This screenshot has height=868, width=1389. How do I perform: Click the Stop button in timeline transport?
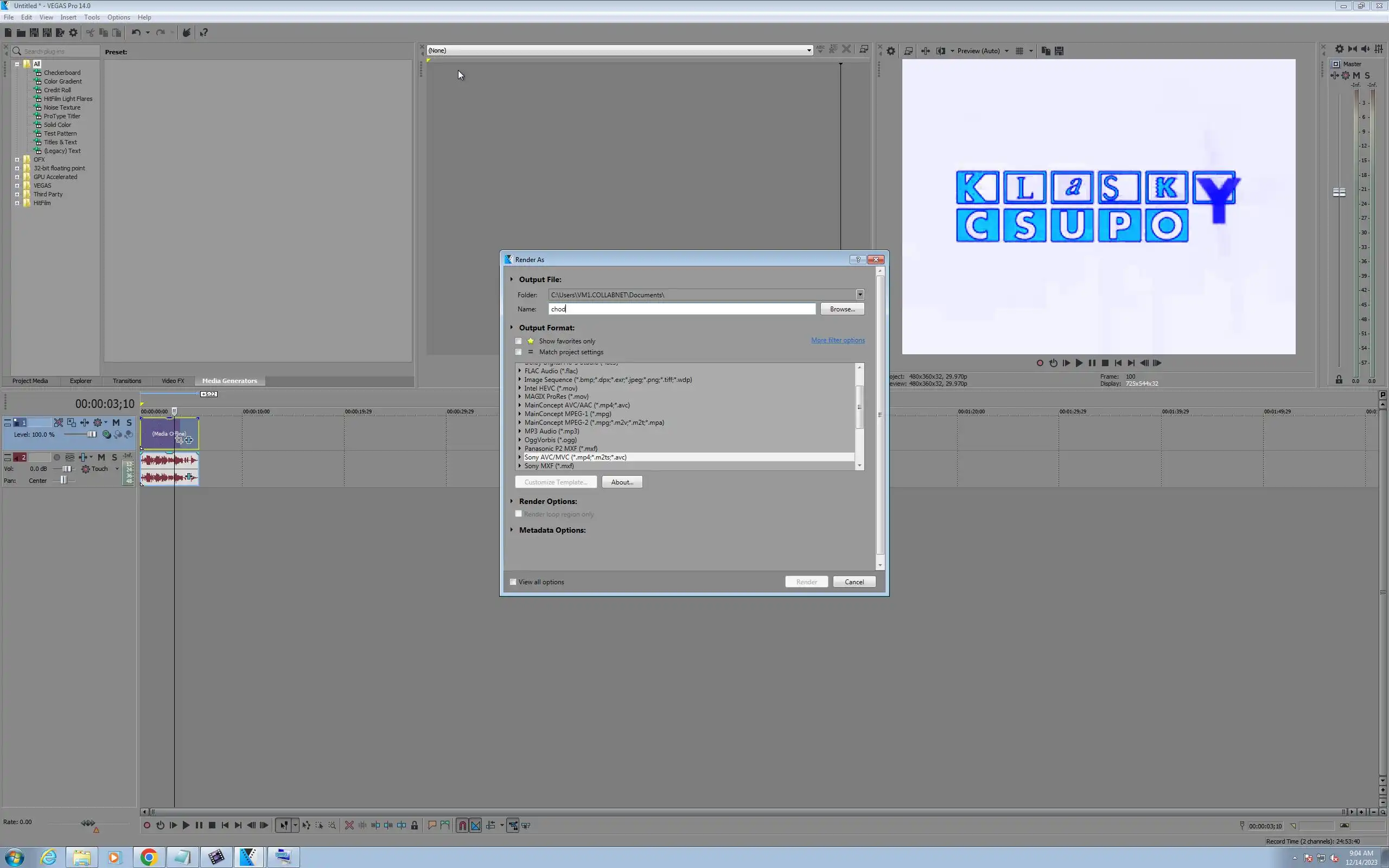coord(212,826)
